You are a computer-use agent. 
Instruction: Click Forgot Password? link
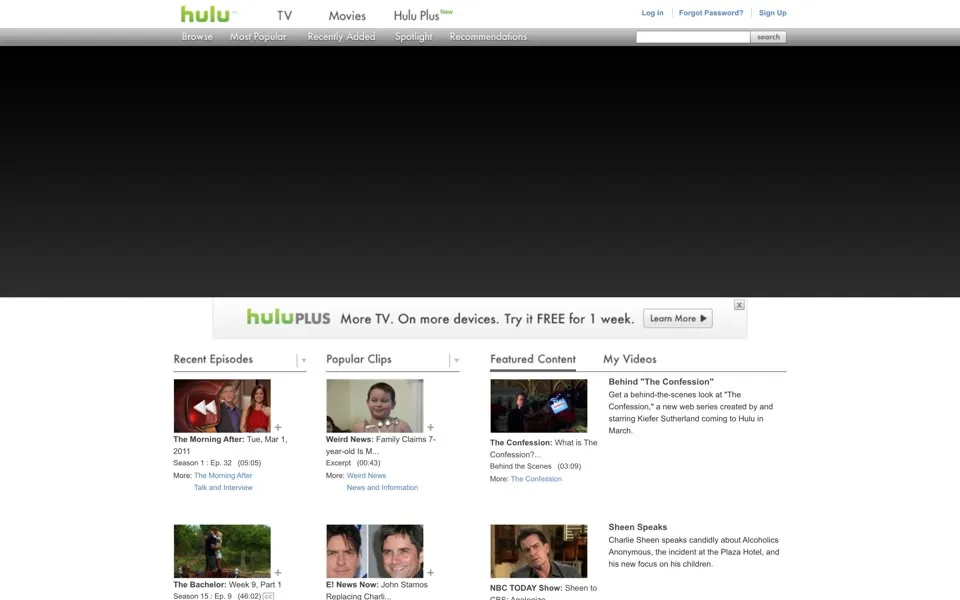[711, 13]
